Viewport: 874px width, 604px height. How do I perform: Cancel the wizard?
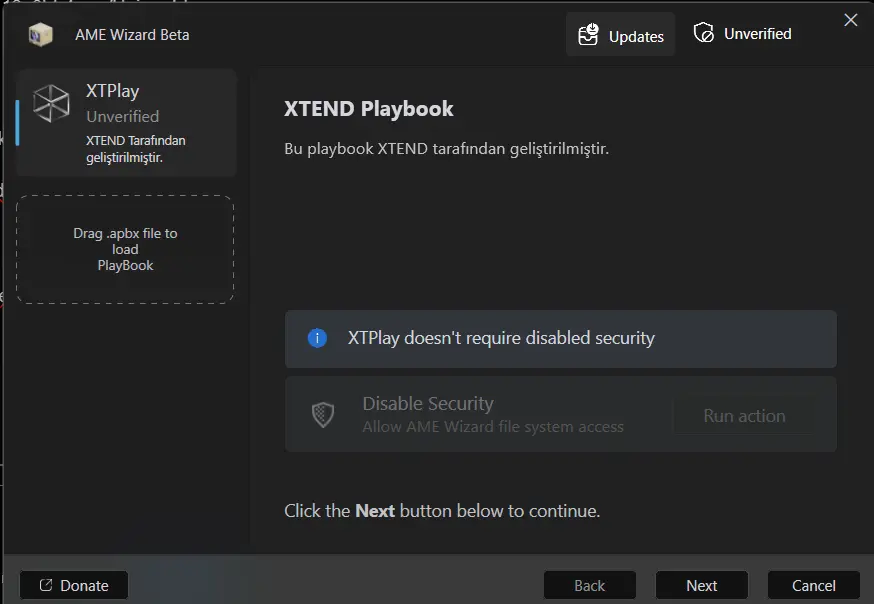click(x=814, y=586)
